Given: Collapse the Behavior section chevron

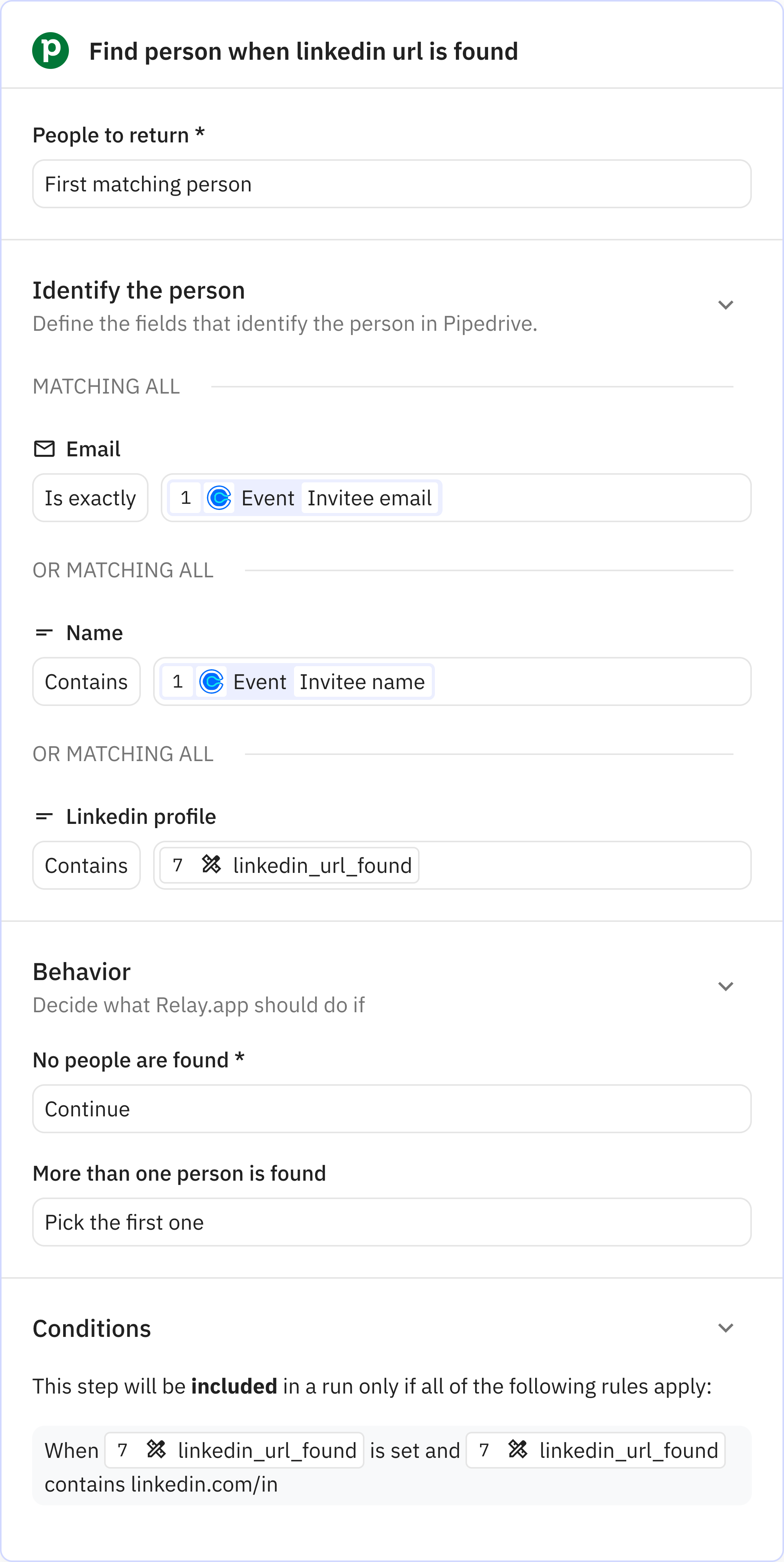Looking at the screenshot, I should click(726, 987).
